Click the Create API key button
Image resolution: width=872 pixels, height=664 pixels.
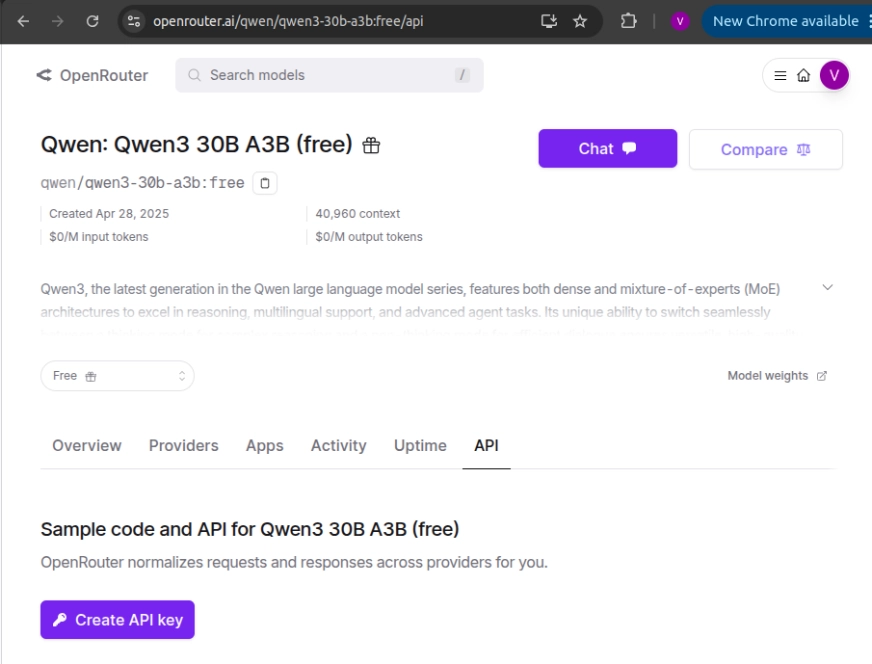click(x=116, y=621)
